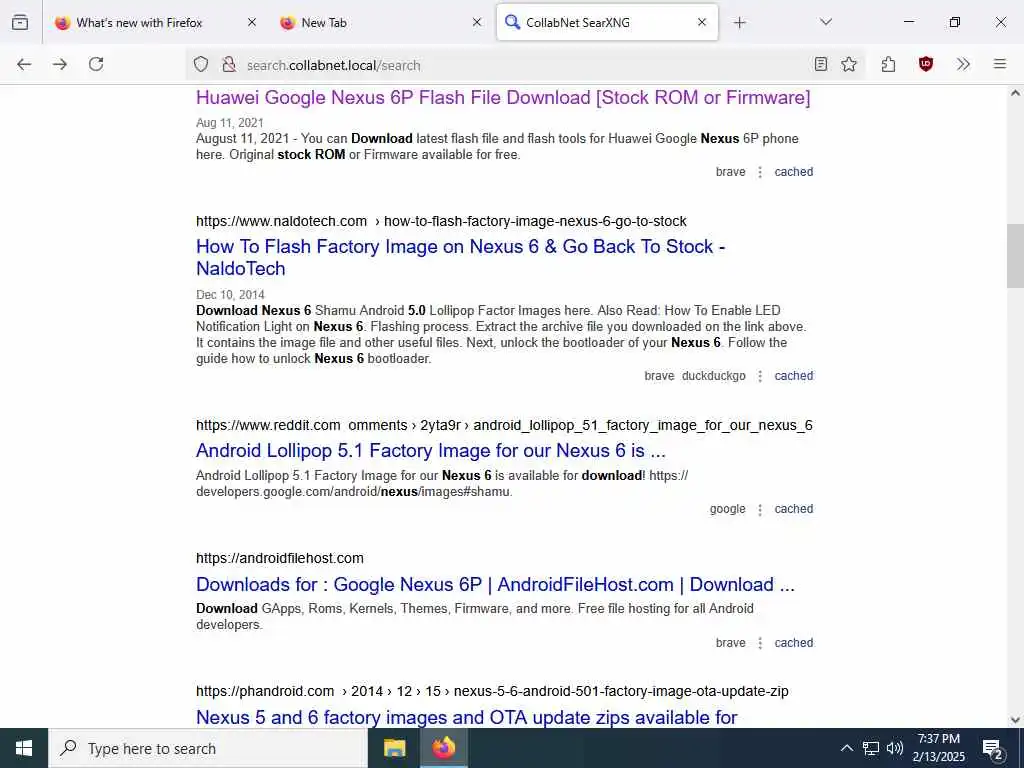Screen dimensions: 1024x768
Task: Expand the list all tabs dropdown arrow
Action: pyautogui.click(x=826, y=22)
